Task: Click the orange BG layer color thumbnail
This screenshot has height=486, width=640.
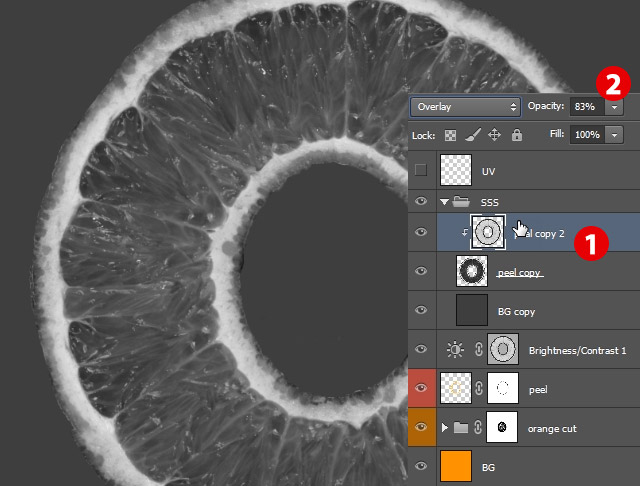Action: coord(456,466)
